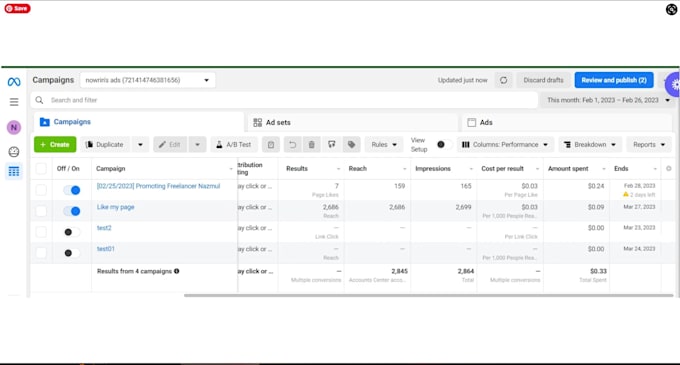Screen dimensions: 680x365
Task: Check the test2 row checkbox
Action: point(41,232)
